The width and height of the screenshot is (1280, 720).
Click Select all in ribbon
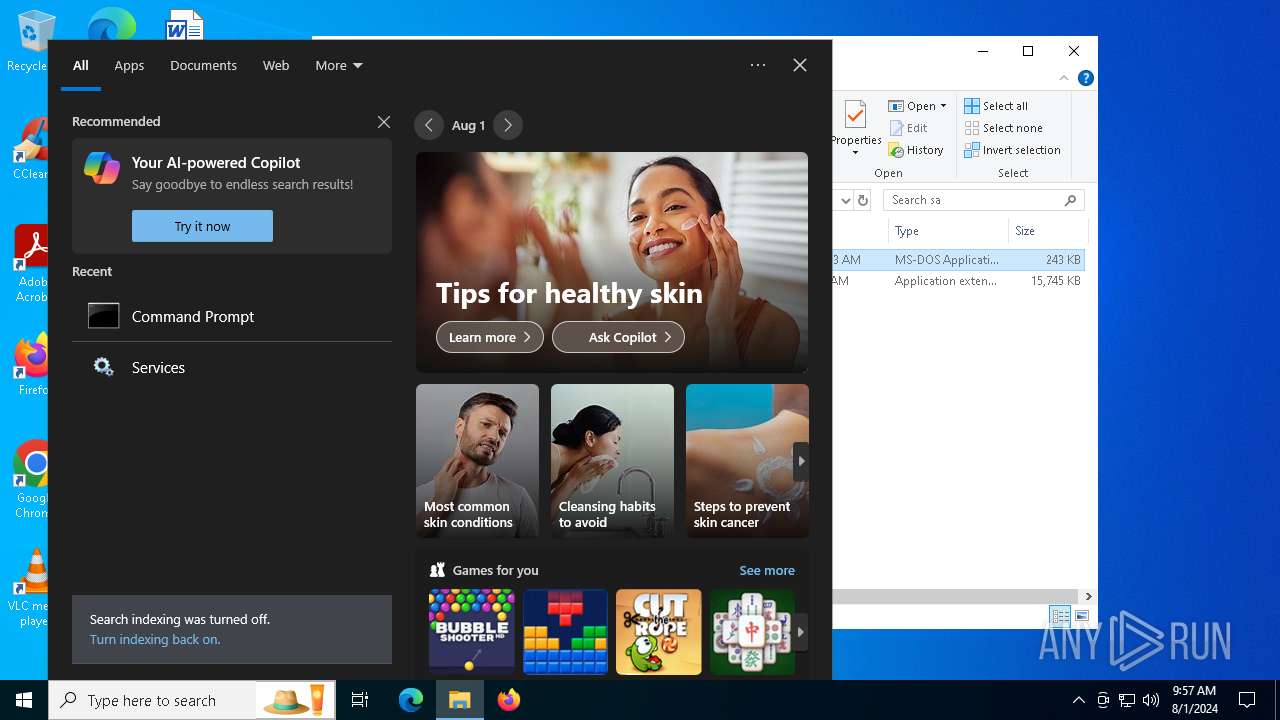[x=996, y=106]
